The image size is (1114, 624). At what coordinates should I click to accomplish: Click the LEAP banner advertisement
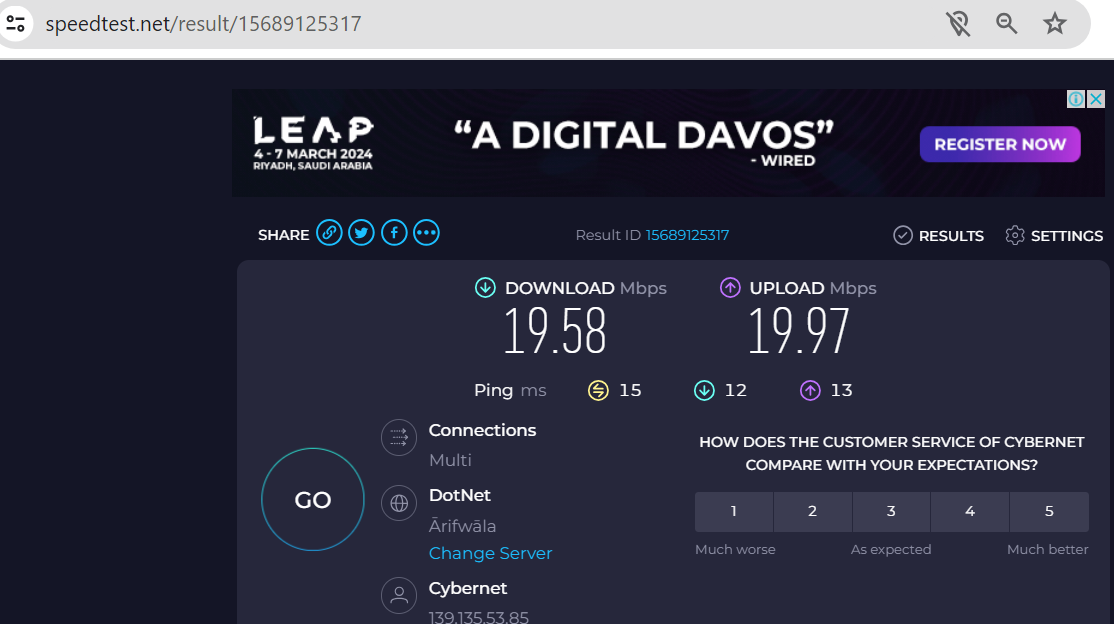click(668, 143)
